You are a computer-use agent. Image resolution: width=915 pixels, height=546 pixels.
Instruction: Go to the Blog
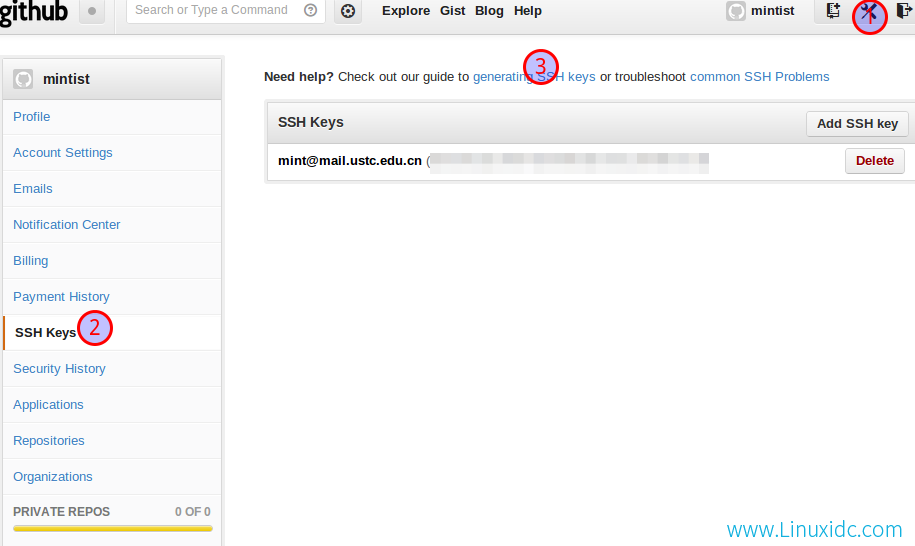pos(489,10)
